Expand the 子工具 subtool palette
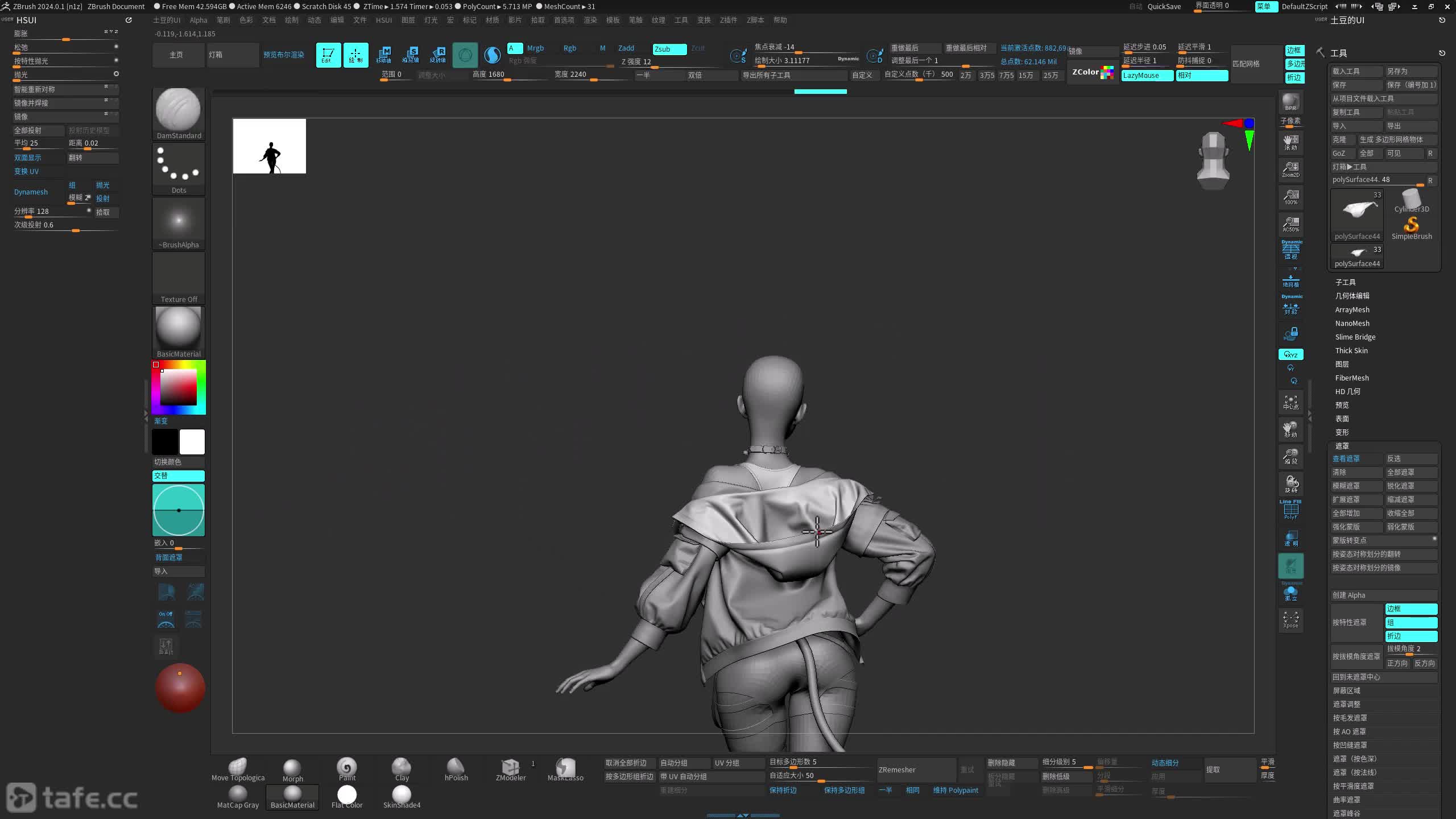Screen dimensions: 1456x819 click(1345, 282)
